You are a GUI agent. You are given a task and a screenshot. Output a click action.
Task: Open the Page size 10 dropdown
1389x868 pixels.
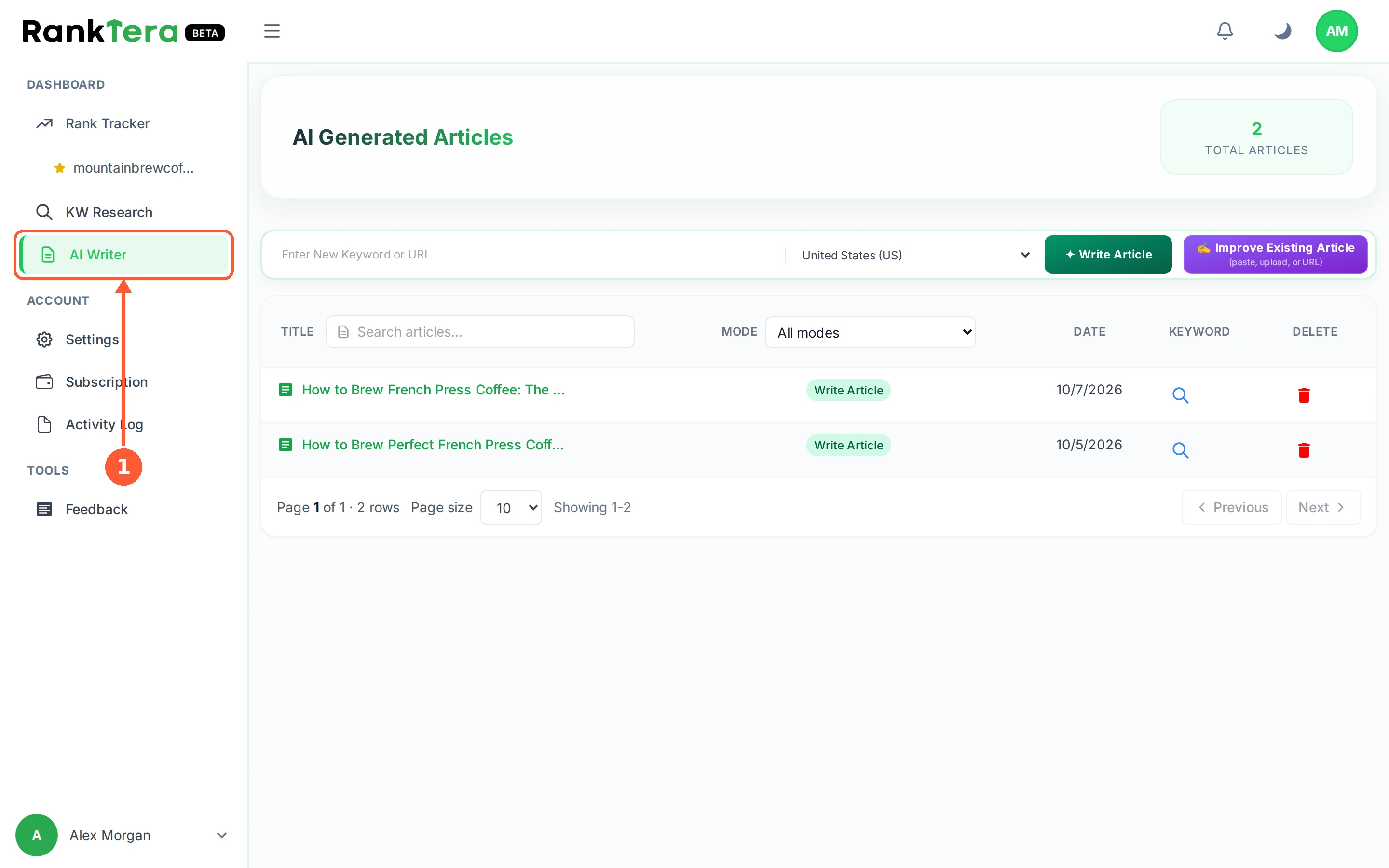pos(511,507)
